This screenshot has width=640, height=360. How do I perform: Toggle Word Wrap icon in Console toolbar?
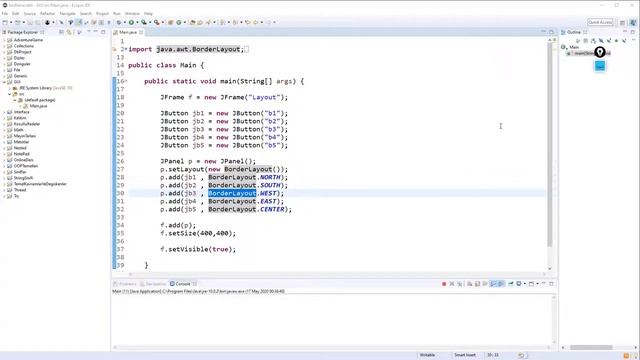(485, 284)
